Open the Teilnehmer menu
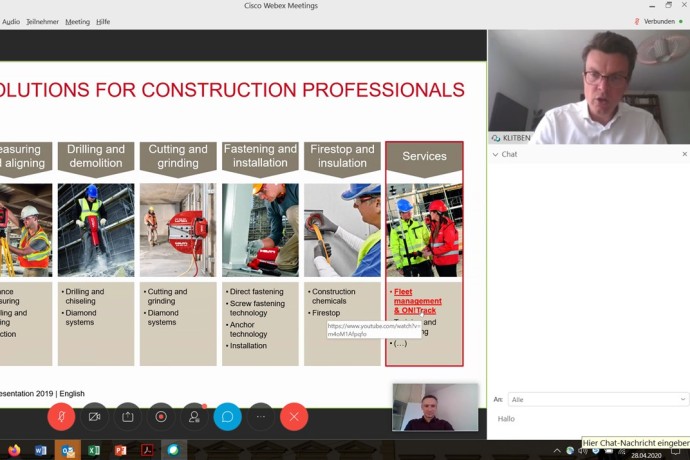Image resolution: width=690 pixels, height=460 pixels. tap(43, 21)
